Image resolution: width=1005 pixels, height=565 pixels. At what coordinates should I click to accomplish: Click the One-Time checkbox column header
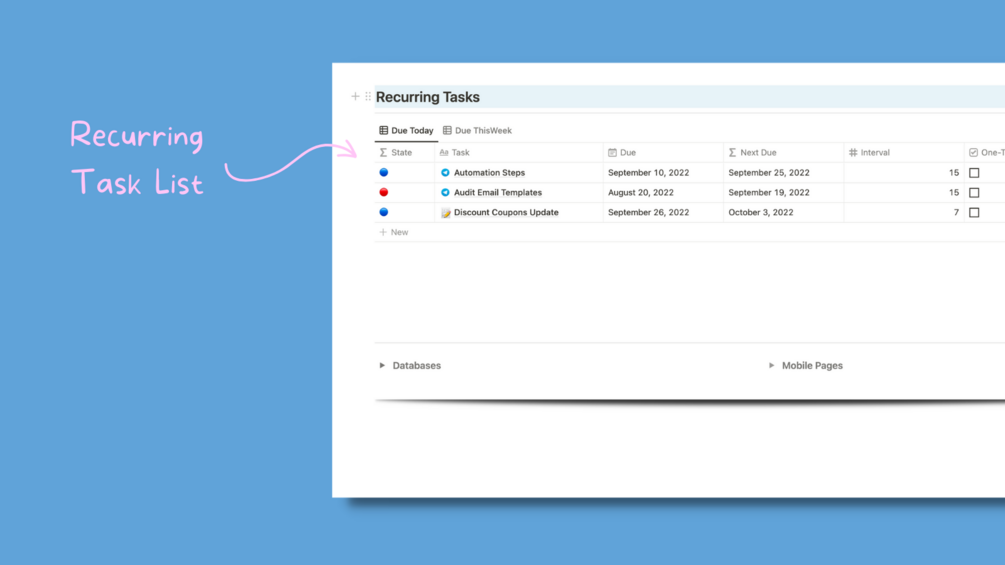[985, 152]
